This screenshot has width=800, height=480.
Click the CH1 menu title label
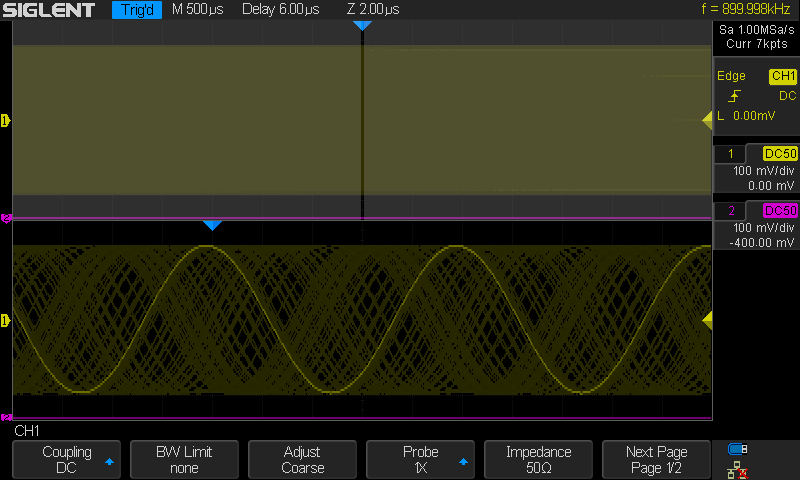point(27,430)
